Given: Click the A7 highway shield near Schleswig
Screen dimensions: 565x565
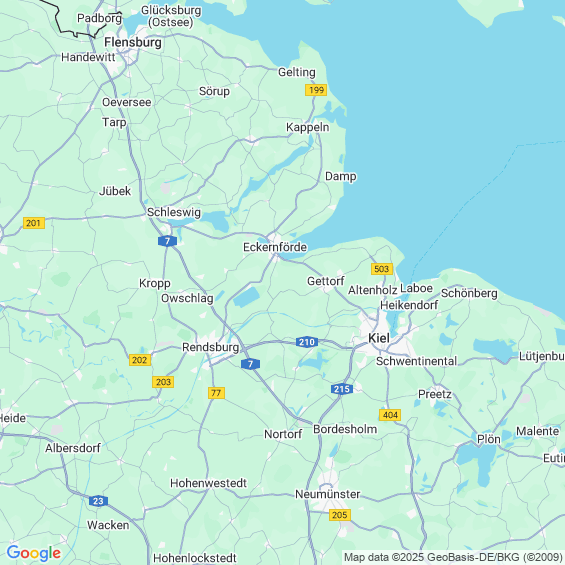Looking at the screenshot, I should [x=167, y=241].
